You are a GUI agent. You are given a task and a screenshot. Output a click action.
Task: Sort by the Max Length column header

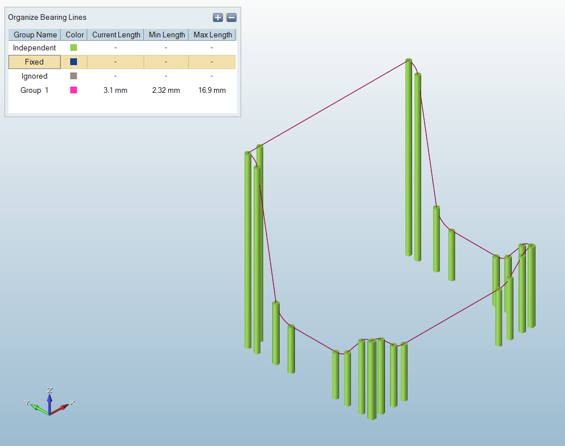point(213,35)
